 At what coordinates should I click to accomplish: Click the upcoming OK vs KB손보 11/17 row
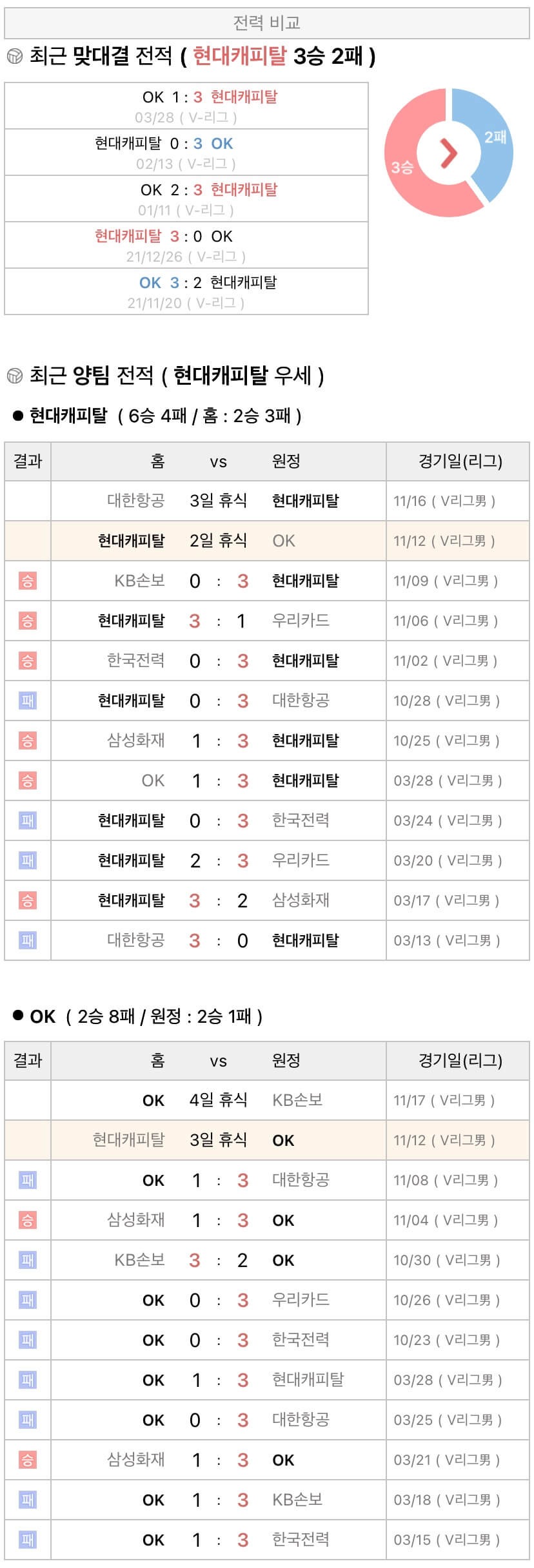point(267,1100)
